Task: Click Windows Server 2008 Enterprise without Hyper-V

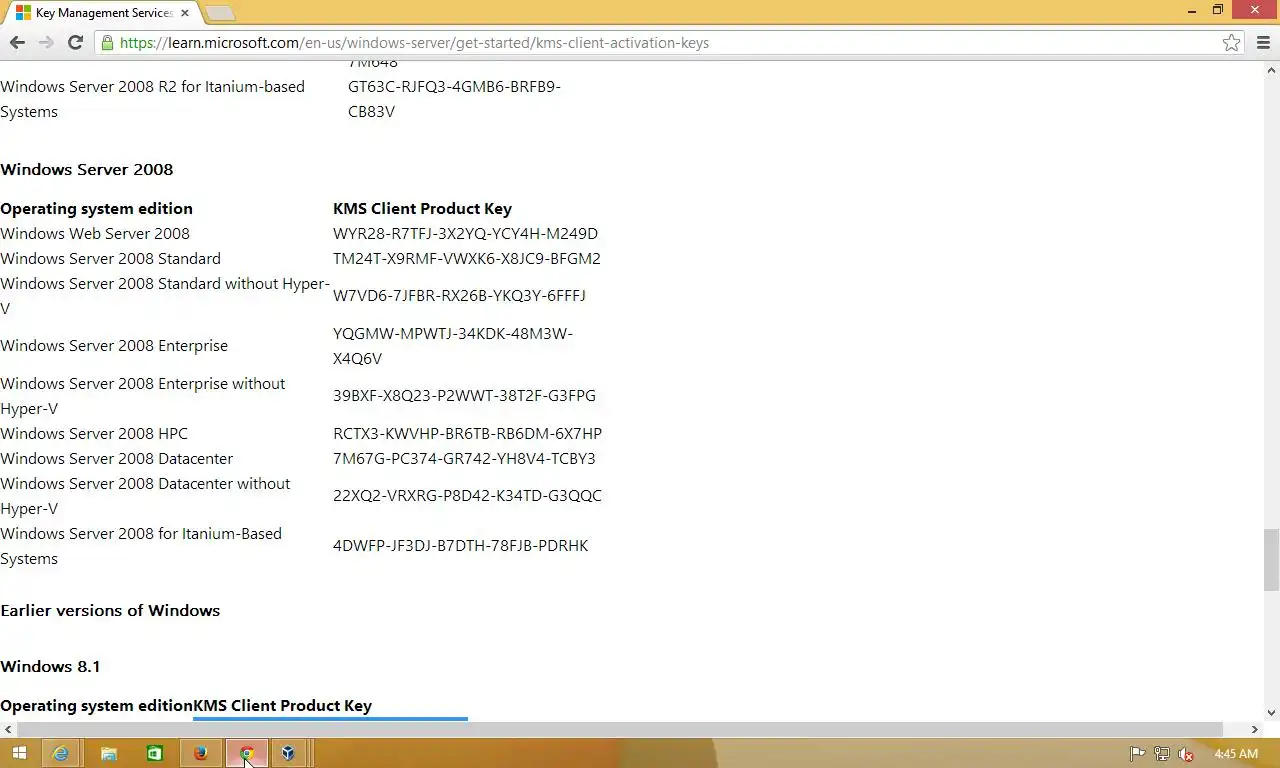Action: click(143, 395)
